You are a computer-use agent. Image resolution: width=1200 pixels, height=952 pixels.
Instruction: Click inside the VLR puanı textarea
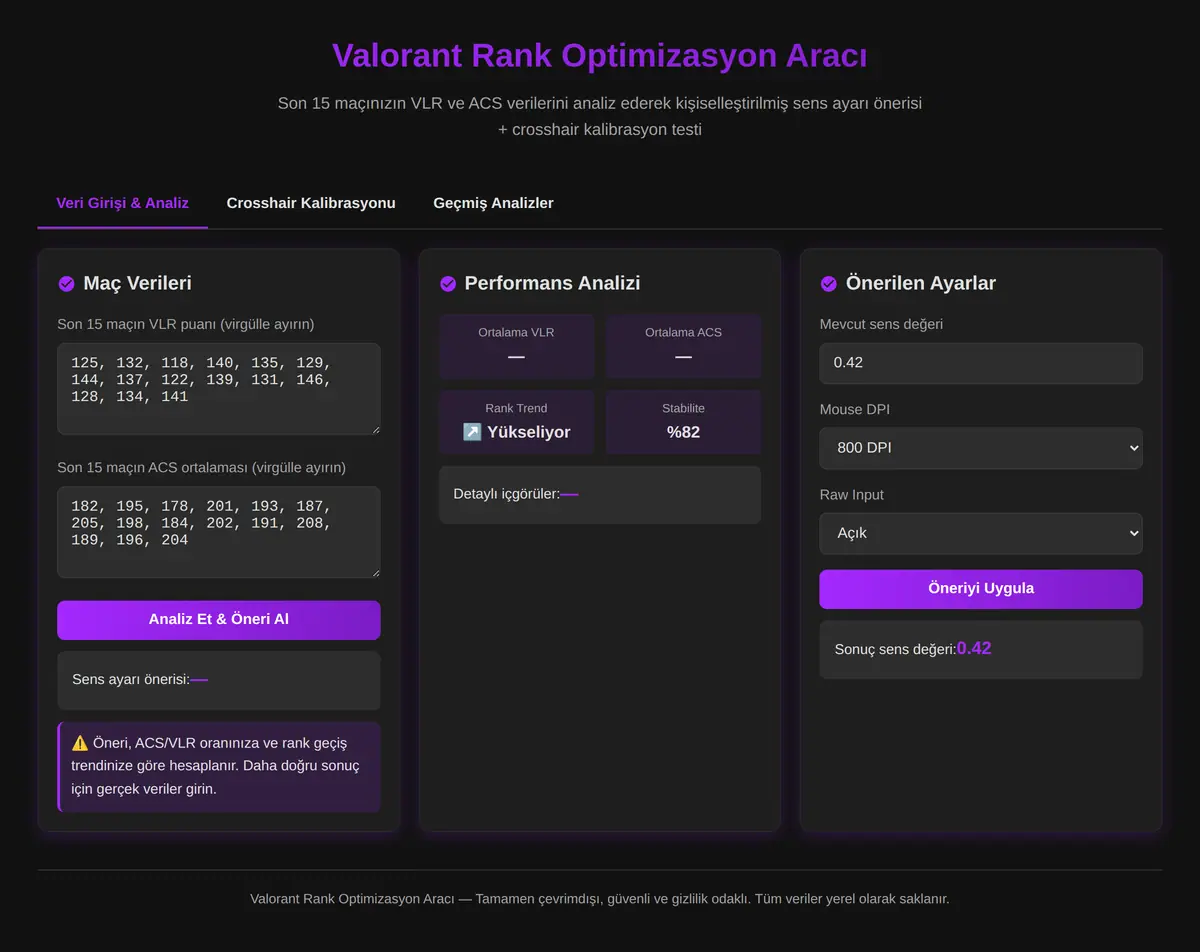219,389
